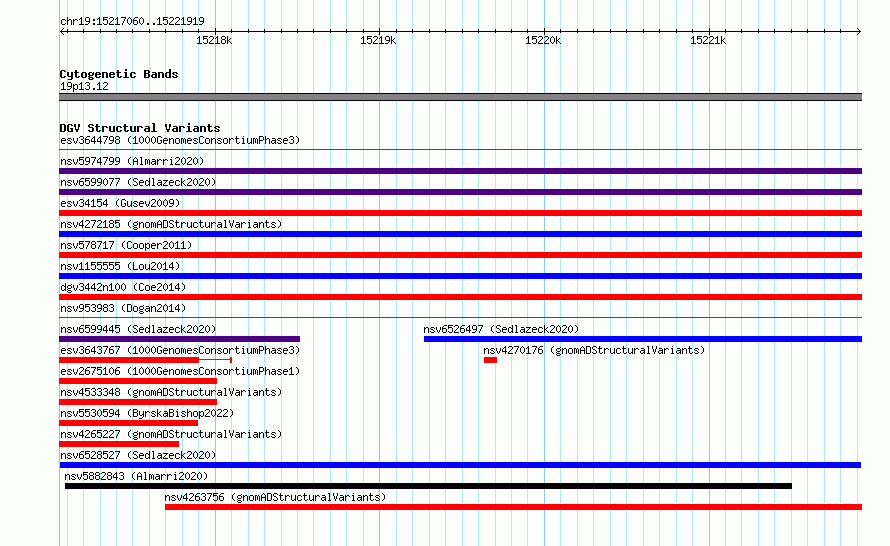
Task: Click the 15219k ruler marker
Action: click(x=378, y=40)
